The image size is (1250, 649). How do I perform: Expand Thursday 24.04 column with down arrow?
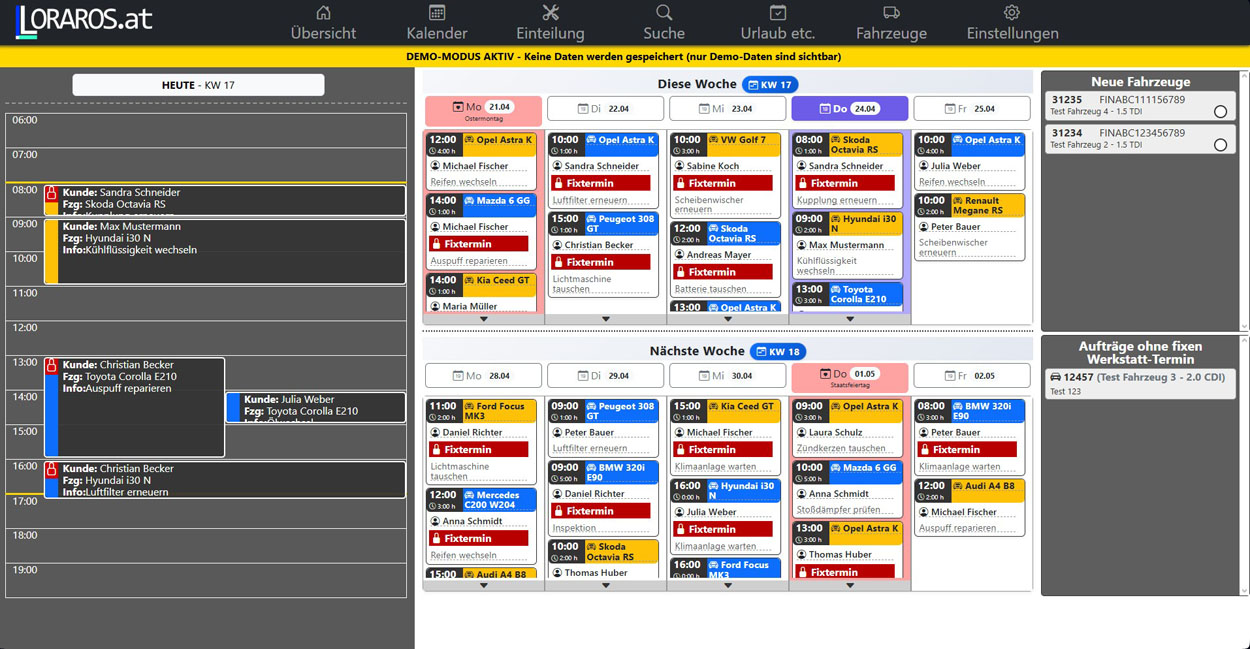(850, 319)
